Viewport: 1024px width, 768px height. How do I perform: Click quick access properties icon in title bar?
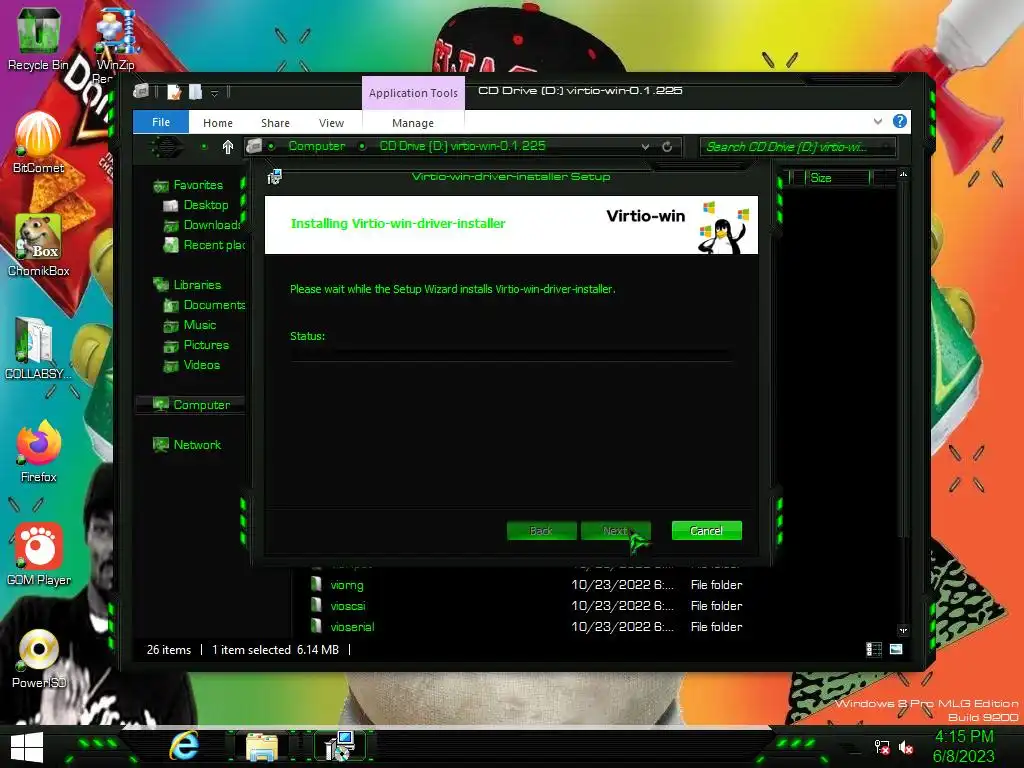[174, 92]
